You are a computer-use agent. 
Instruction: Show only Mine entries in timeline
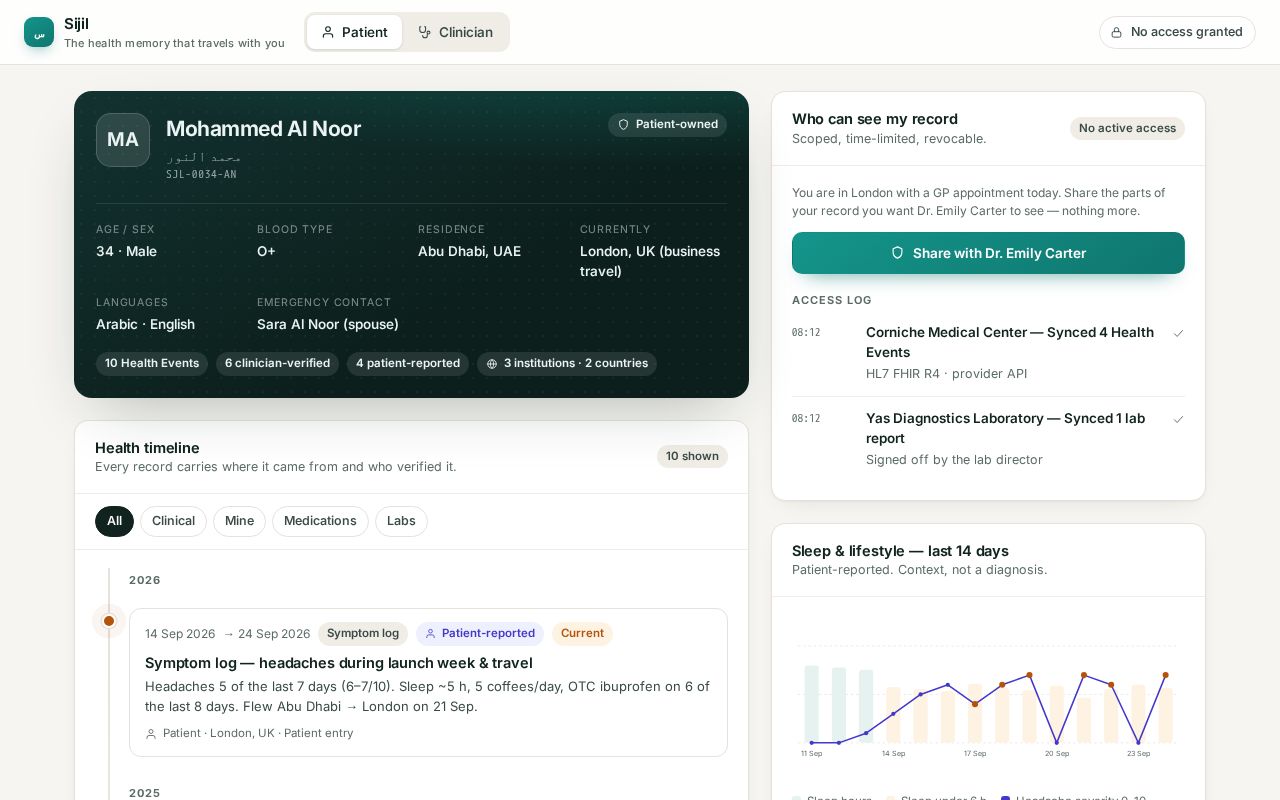click(239, 521)
